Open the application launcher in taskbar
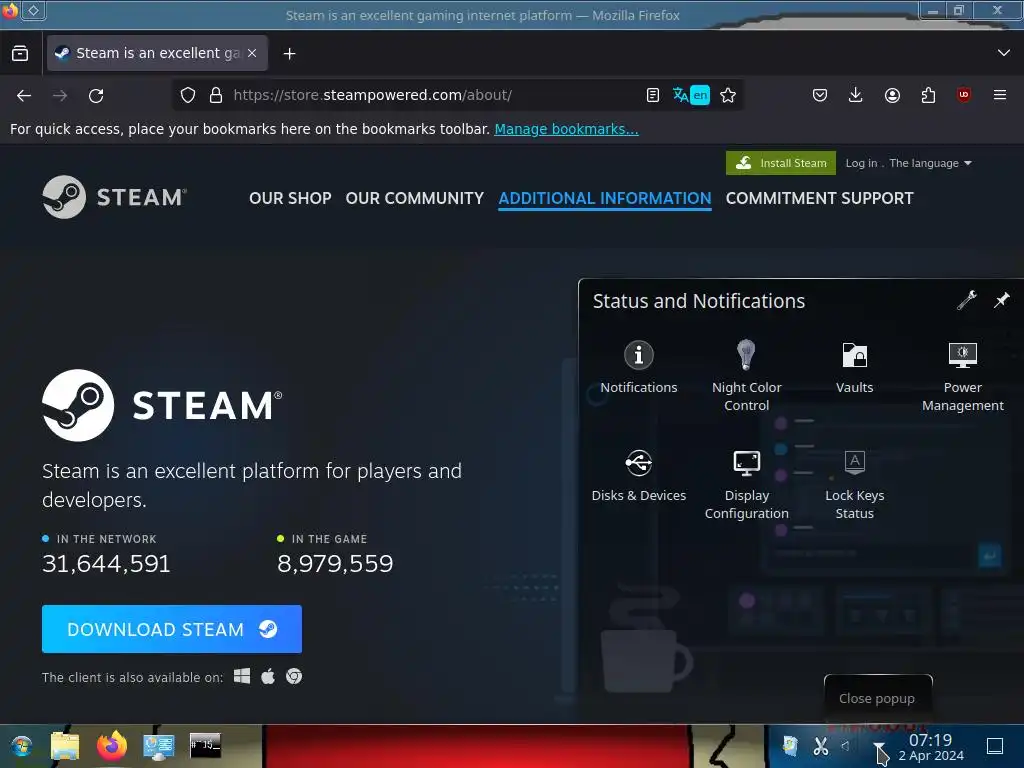The height and width of the screenshot is (768, 1024). pyautogui.click(x=21, y=746)
